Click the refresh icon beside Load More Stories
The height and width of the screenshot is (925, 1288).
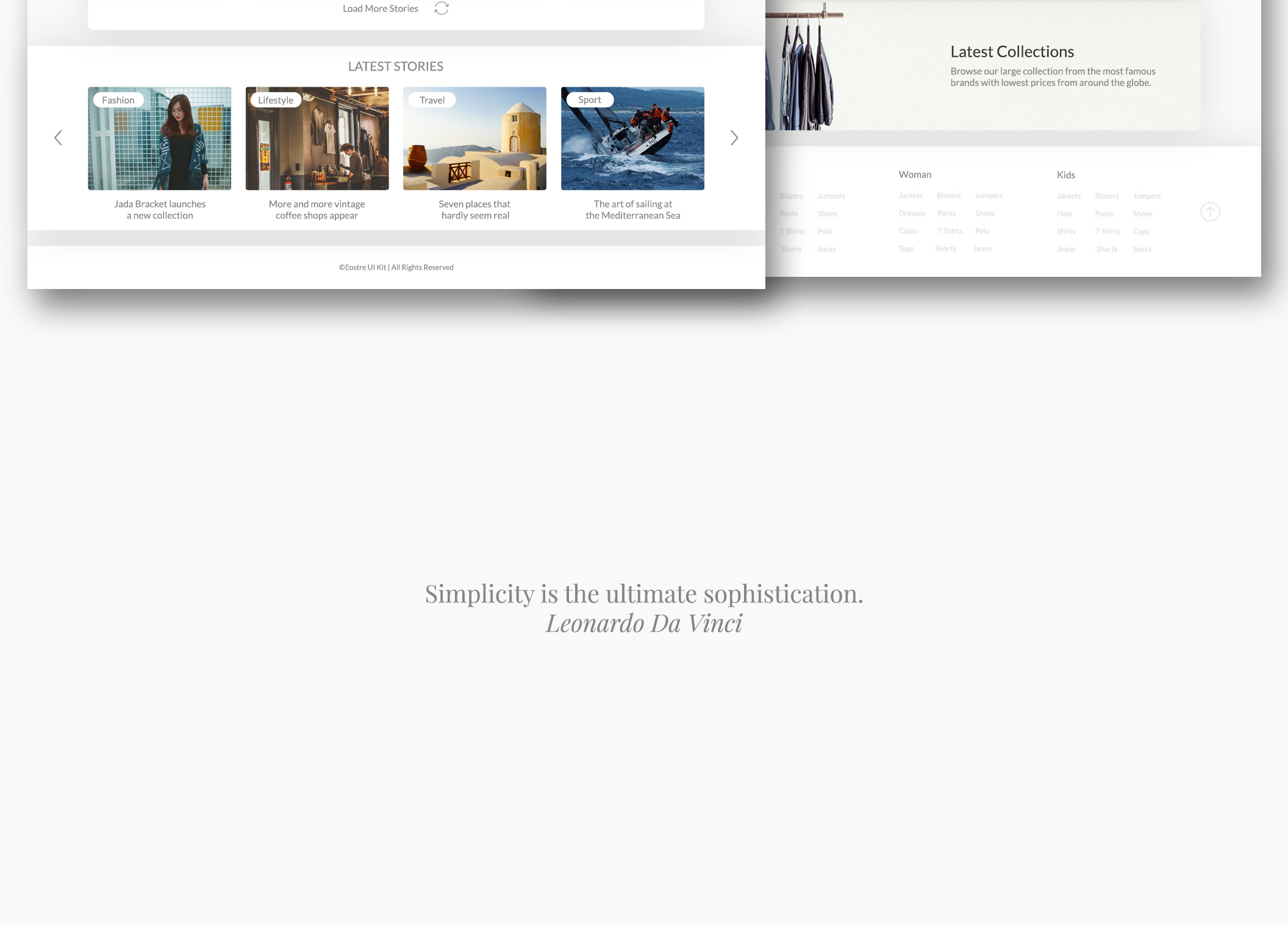(442, 9)
